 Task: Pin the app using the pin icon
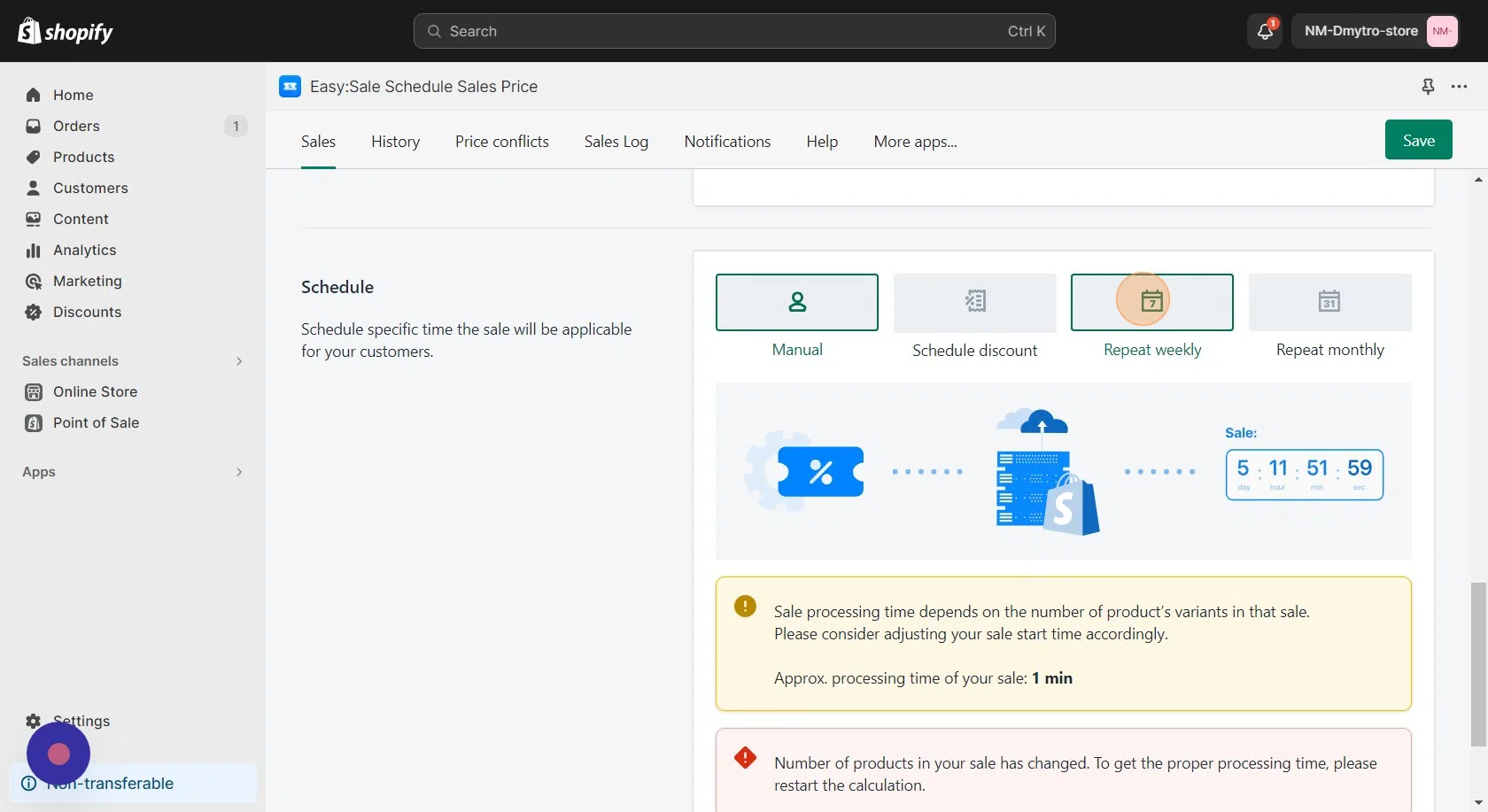coord(1428,86)
